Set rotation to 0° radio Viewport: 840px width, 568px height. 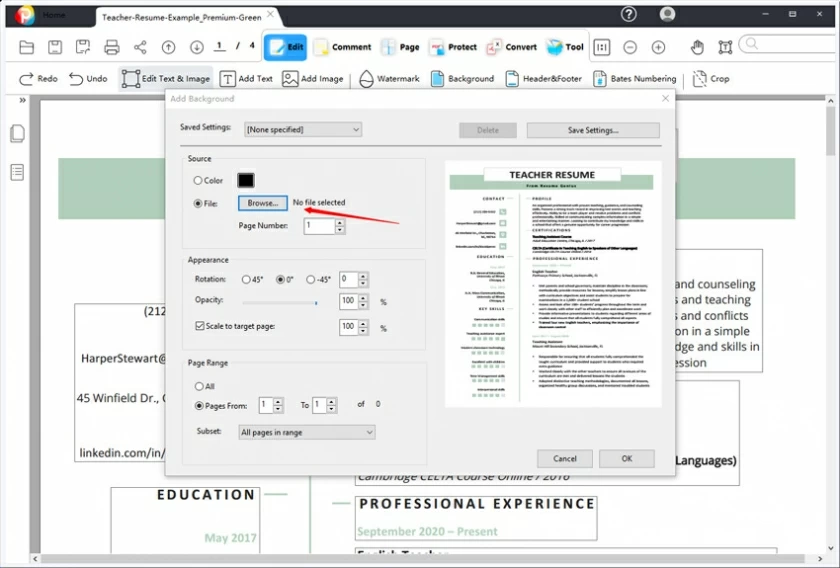[x=280, y=279]
